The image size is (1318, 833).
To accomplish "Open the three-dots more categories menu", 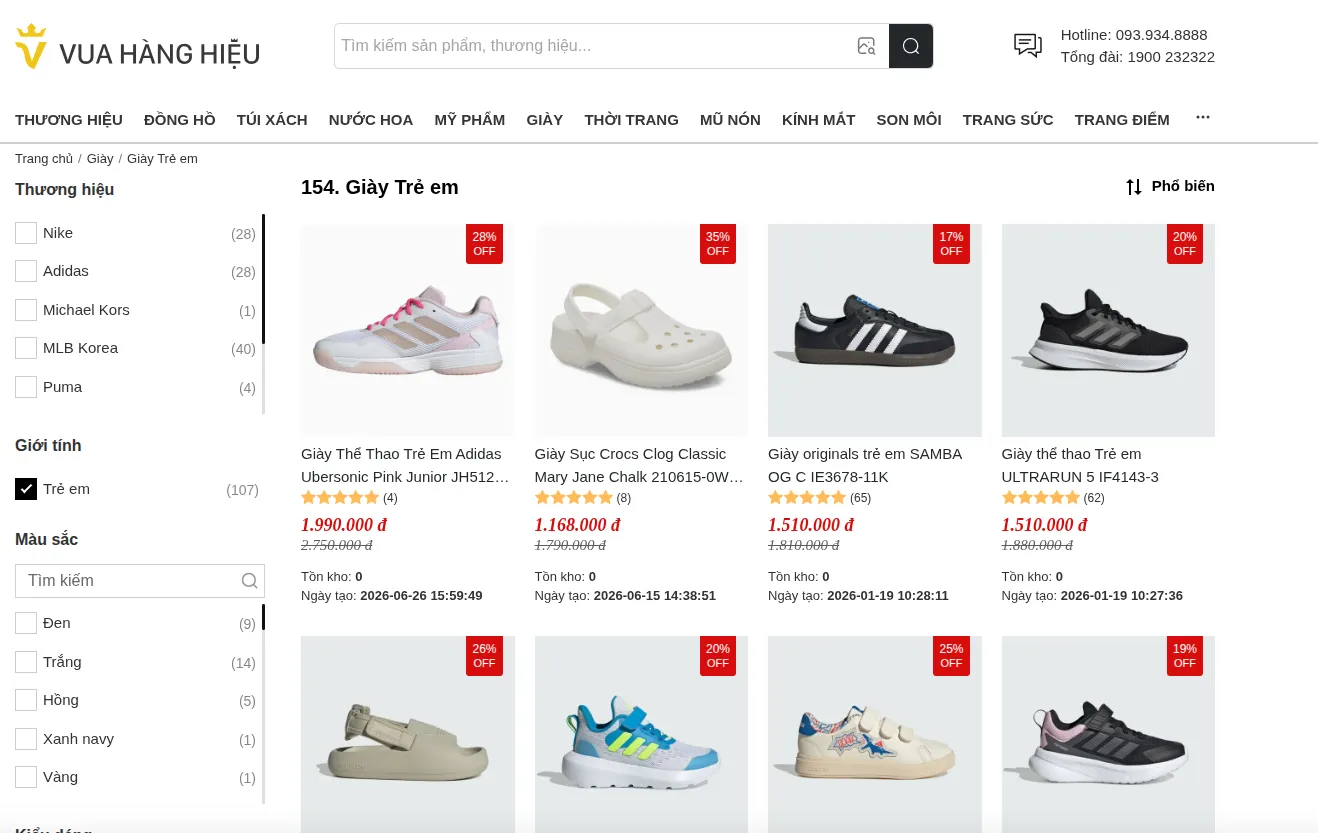I will pos(1203,118).
